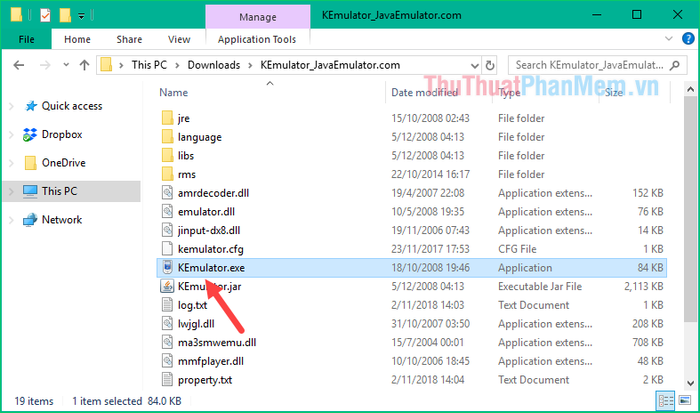Open the Application Tools tab
700x413 pixels.
[257, 39]
